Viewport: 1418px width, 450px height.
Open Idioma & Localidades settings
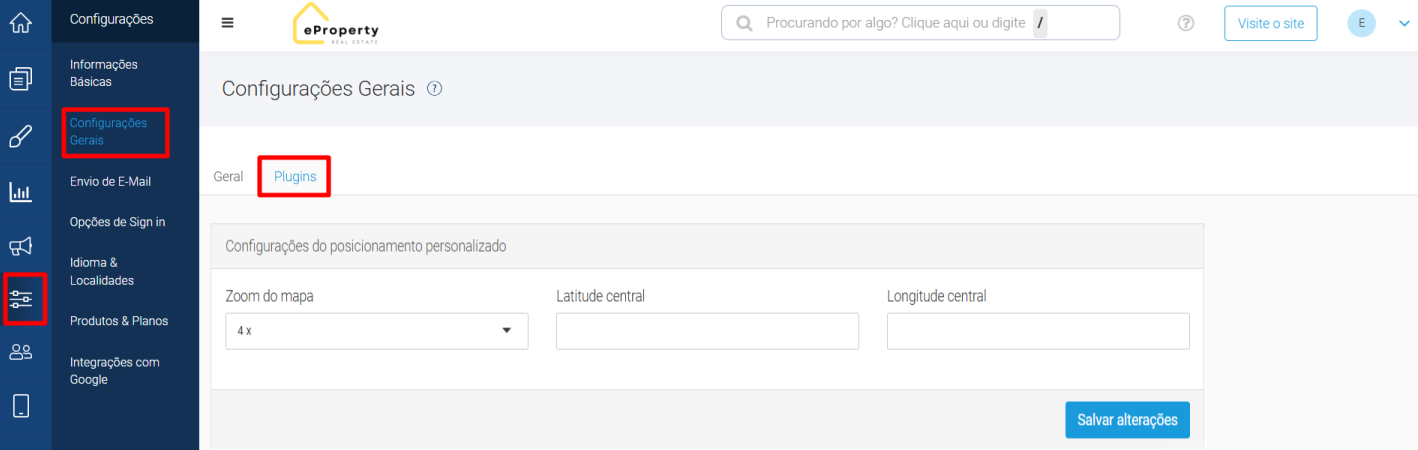102,272
